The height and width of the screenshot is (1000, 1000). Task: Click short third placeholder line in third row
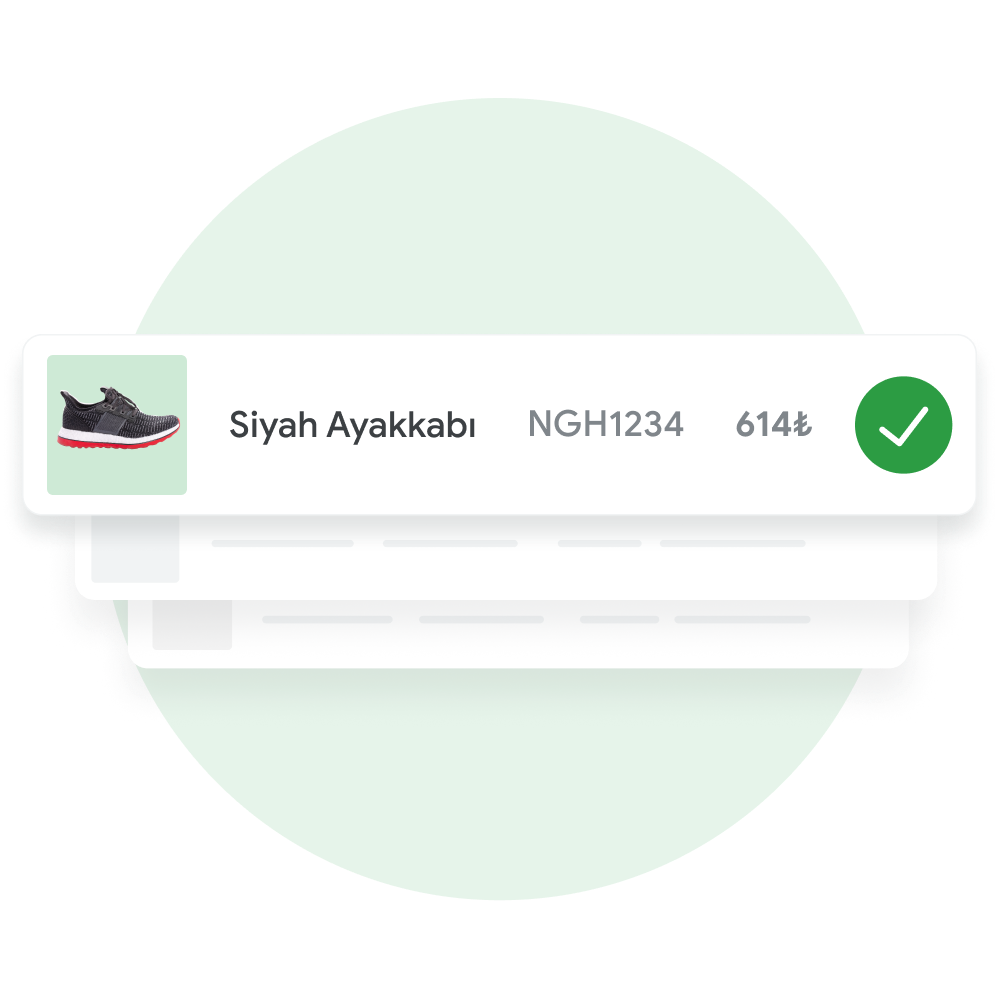tap(619, 619)
